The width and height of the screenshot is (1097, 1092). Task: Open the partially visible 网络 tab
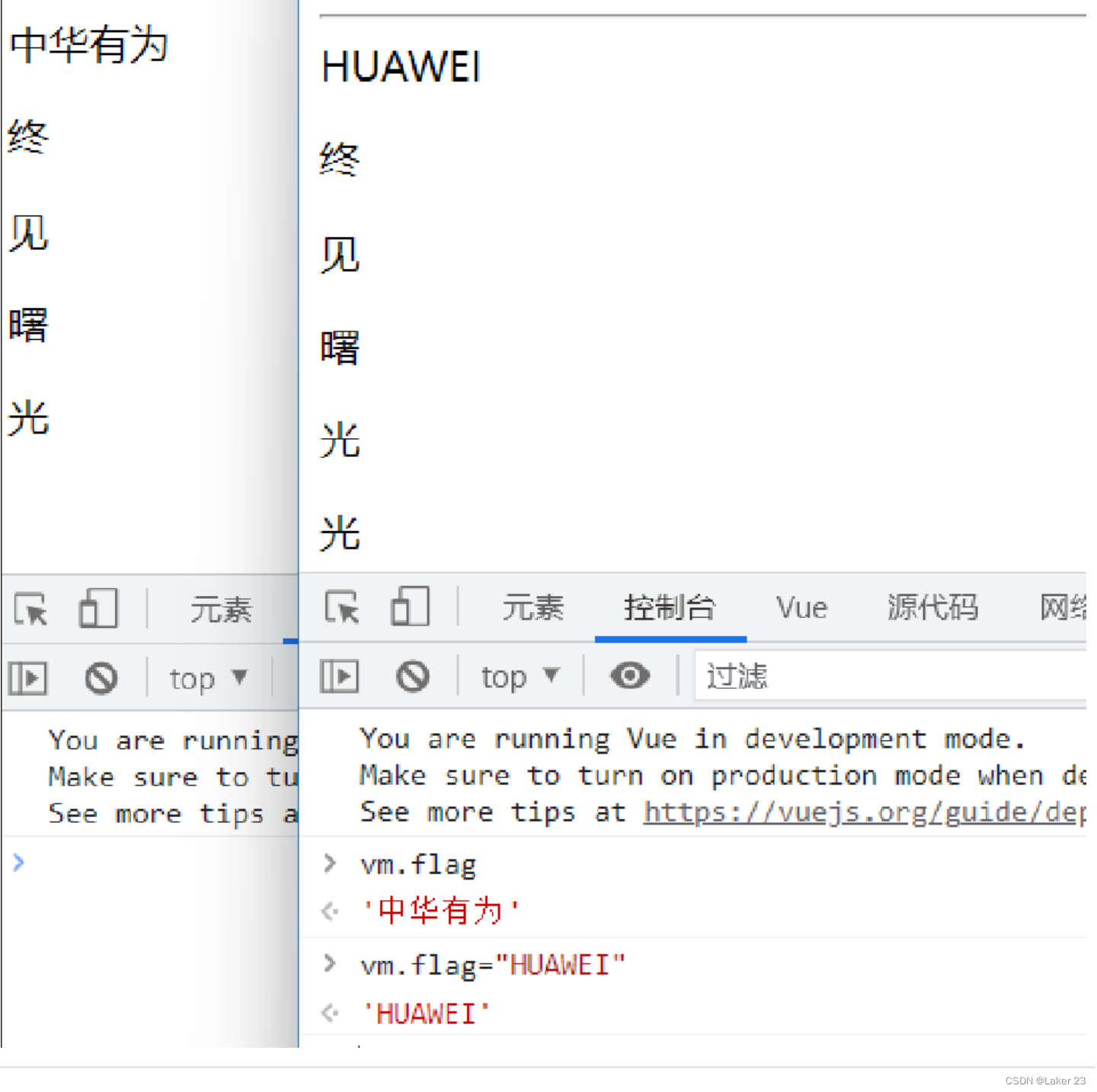(x=1063, y=607)
